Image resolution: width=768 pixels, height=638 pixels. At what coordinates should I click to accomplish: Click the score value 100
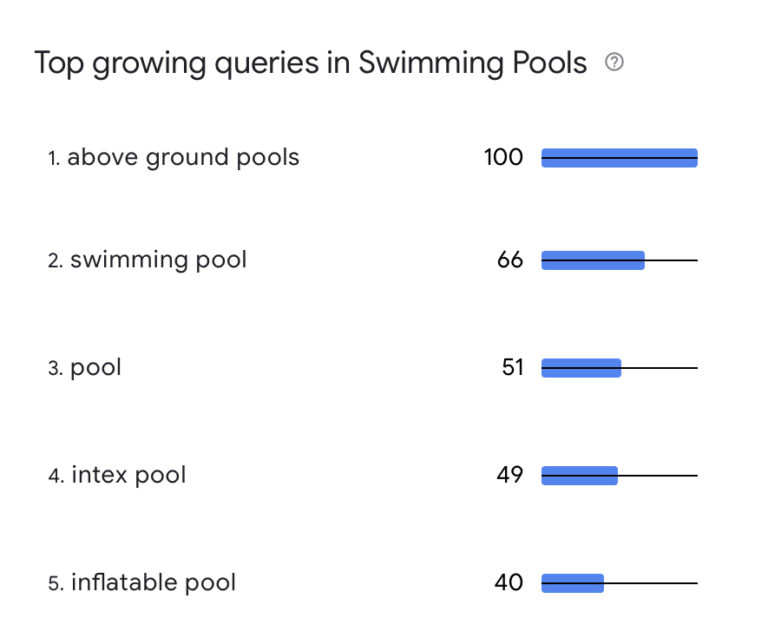coord(503,157)
